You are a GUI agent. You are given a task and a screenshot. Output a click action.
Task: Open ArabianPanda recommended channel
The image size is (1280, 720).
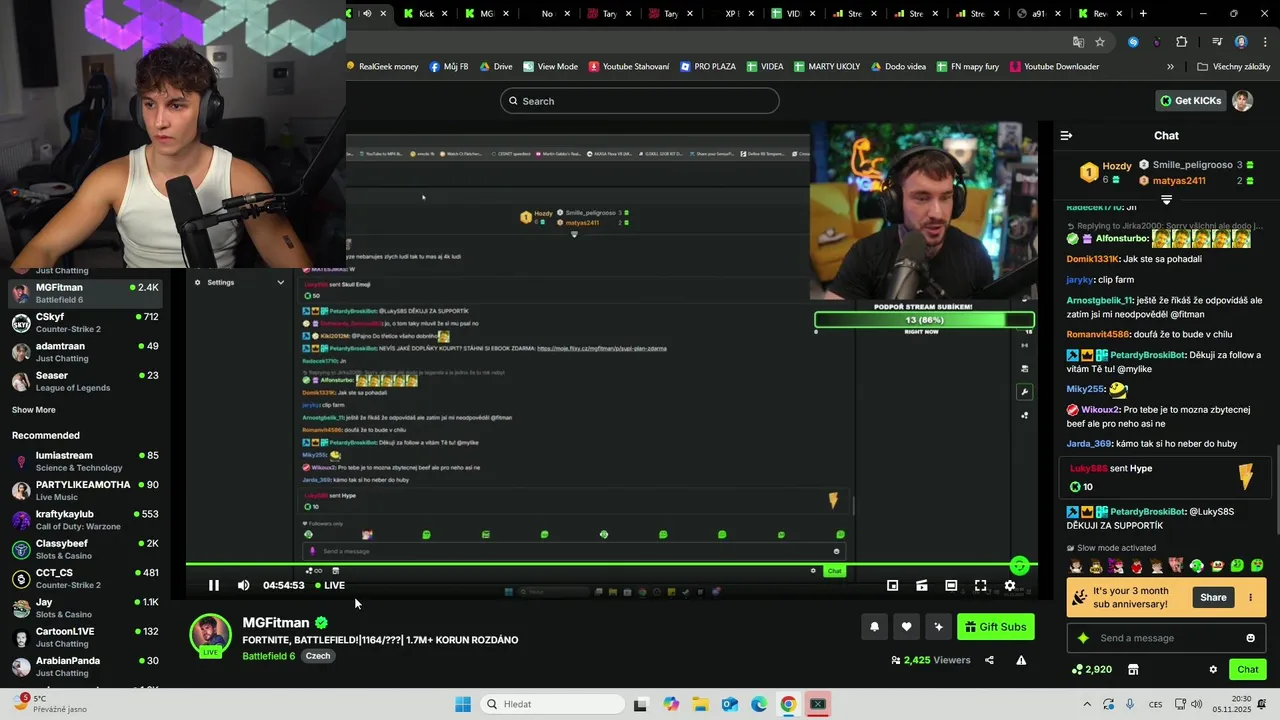(x=85, y=666)
